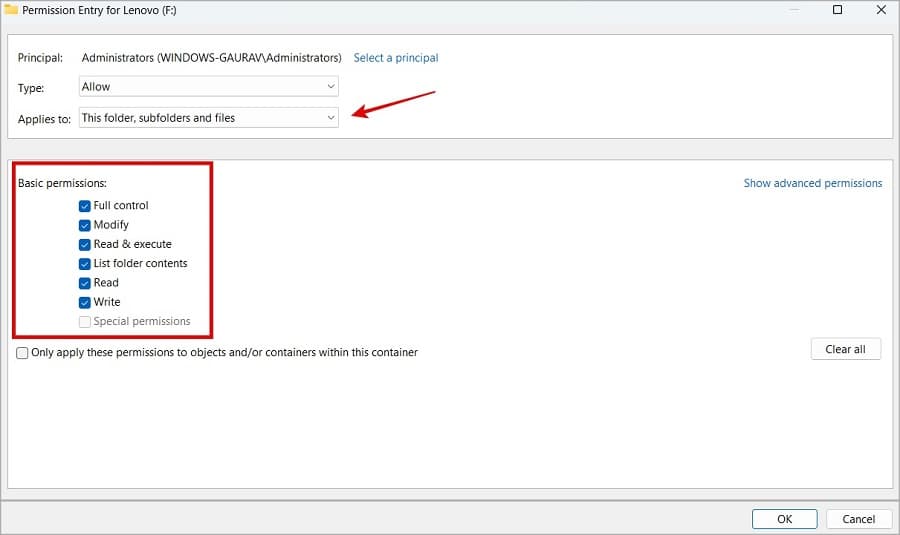Uncheck the Read permission checkbox
This screenshot has width=900, height=535.
pos(85,283)
